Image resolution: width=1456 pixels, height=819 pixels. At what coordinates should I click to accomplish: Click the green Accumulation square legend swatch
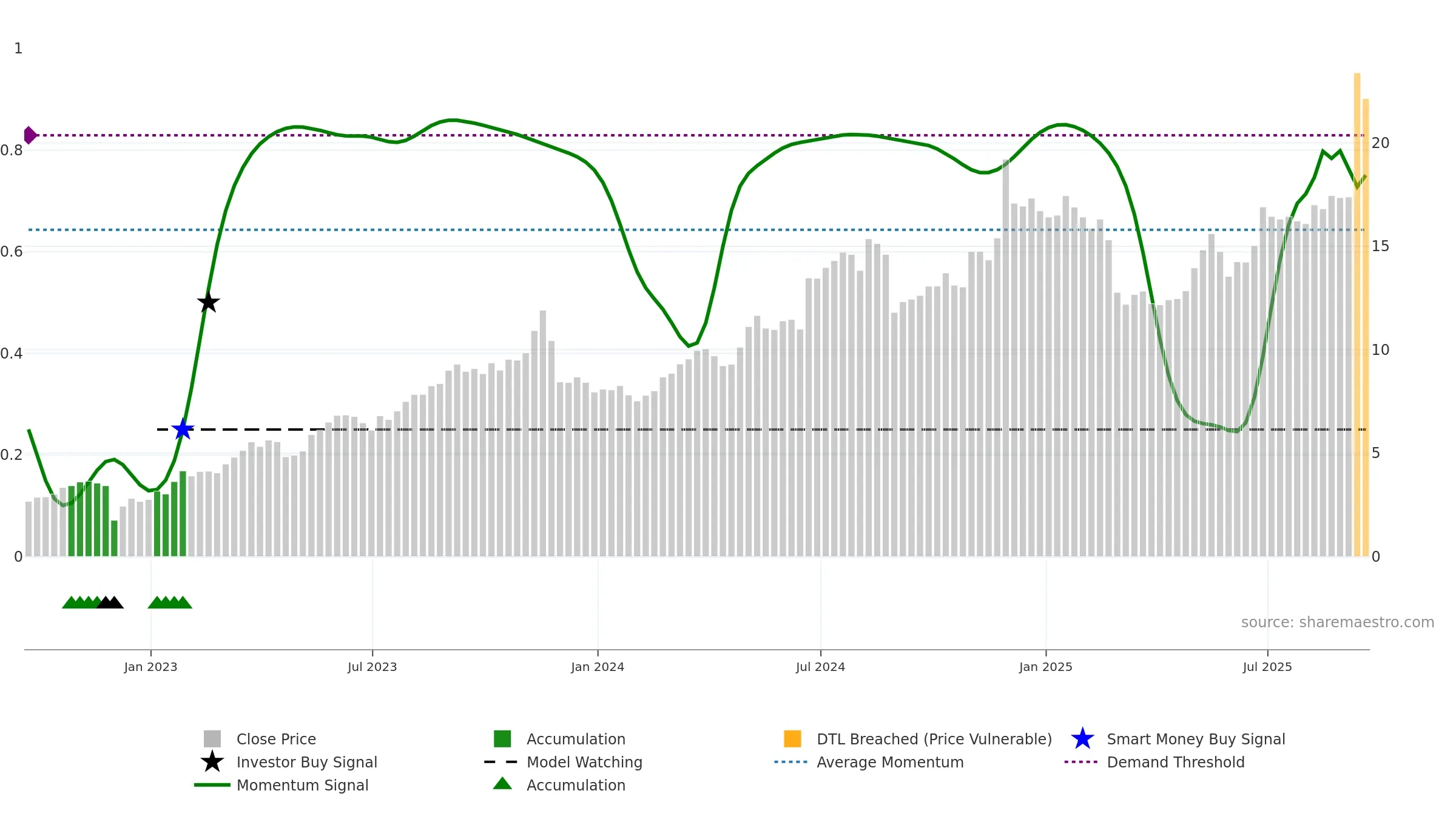(502, 739)
